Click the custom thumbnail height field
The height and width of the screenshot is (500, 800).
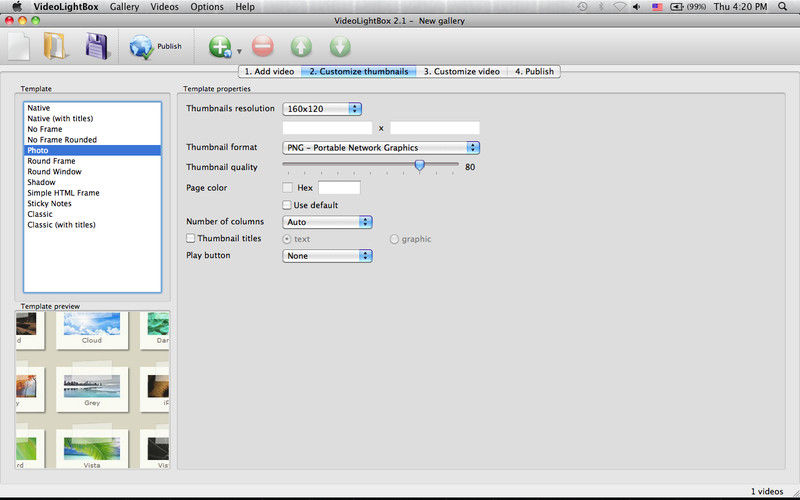(435, 128)
